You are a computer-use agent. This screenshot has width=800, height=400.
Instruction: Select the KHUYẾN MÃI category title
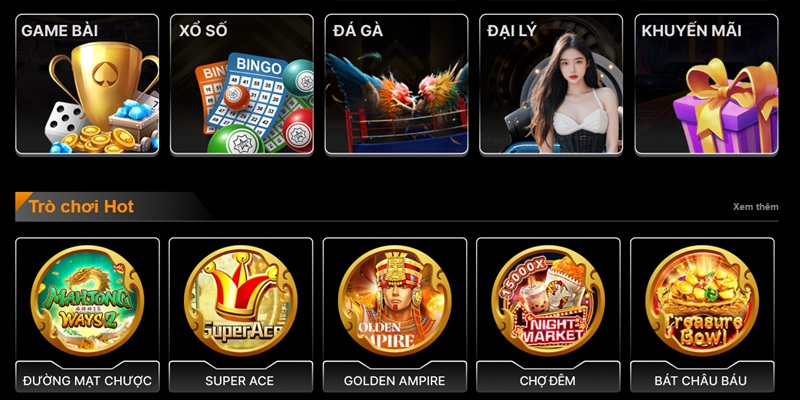pyautogui.click(x=691, y=31)
